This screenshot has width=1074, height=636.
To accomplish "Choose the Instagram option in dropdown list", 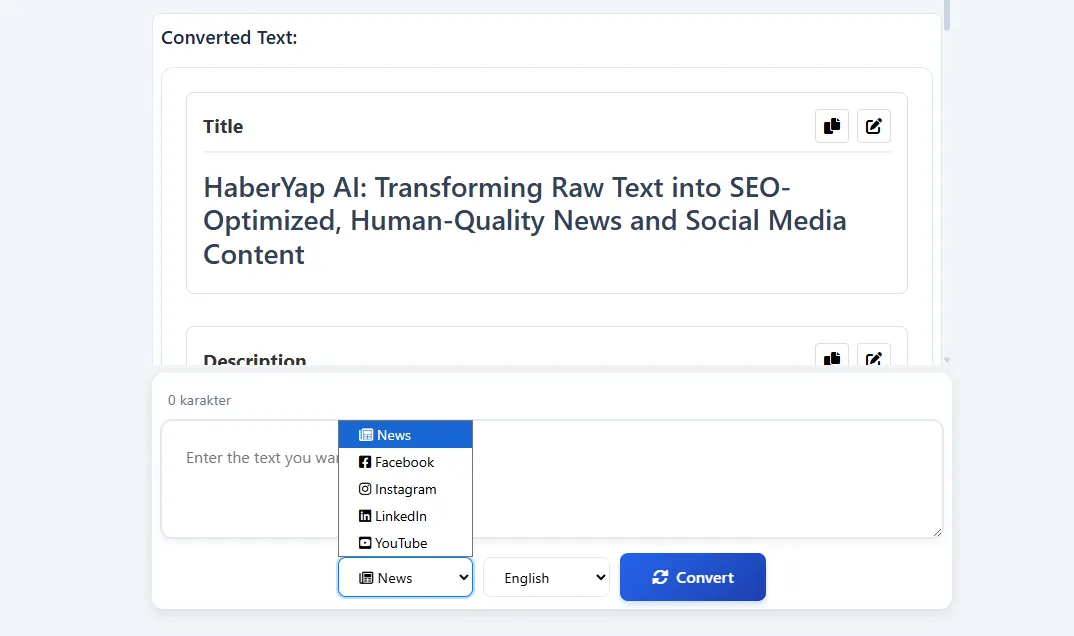I will (405, 489).
